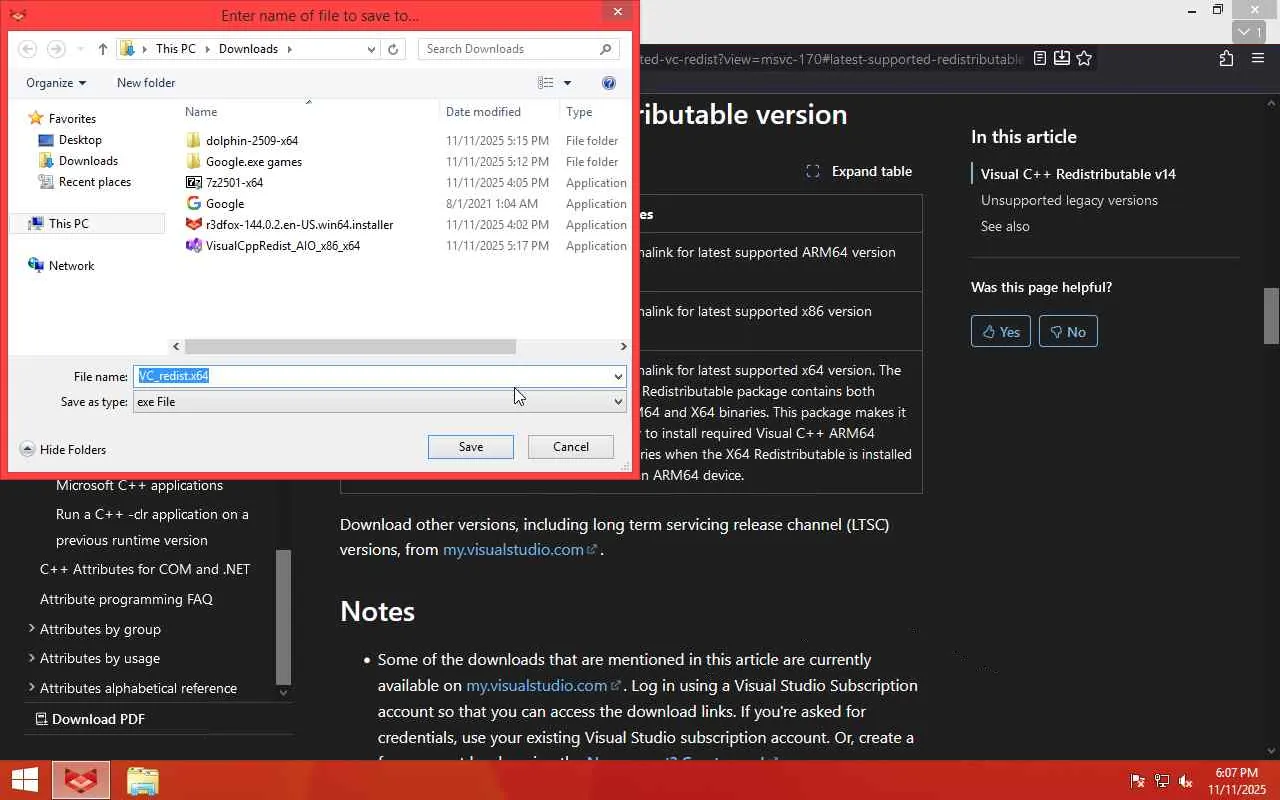Open the browser extensions menu

(1226, 59)
